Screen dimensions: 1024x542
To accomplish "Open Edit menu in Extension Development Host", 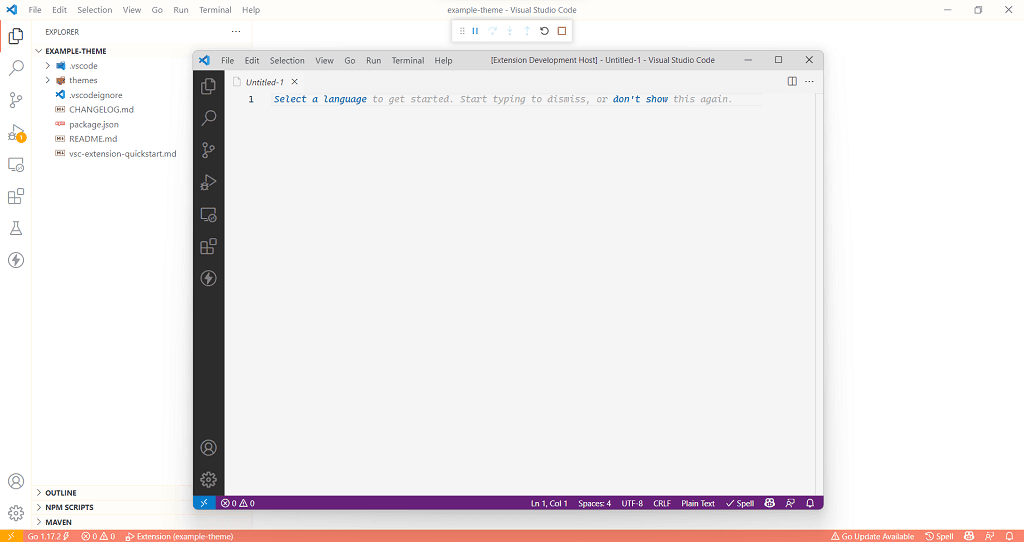I will 252,60.
